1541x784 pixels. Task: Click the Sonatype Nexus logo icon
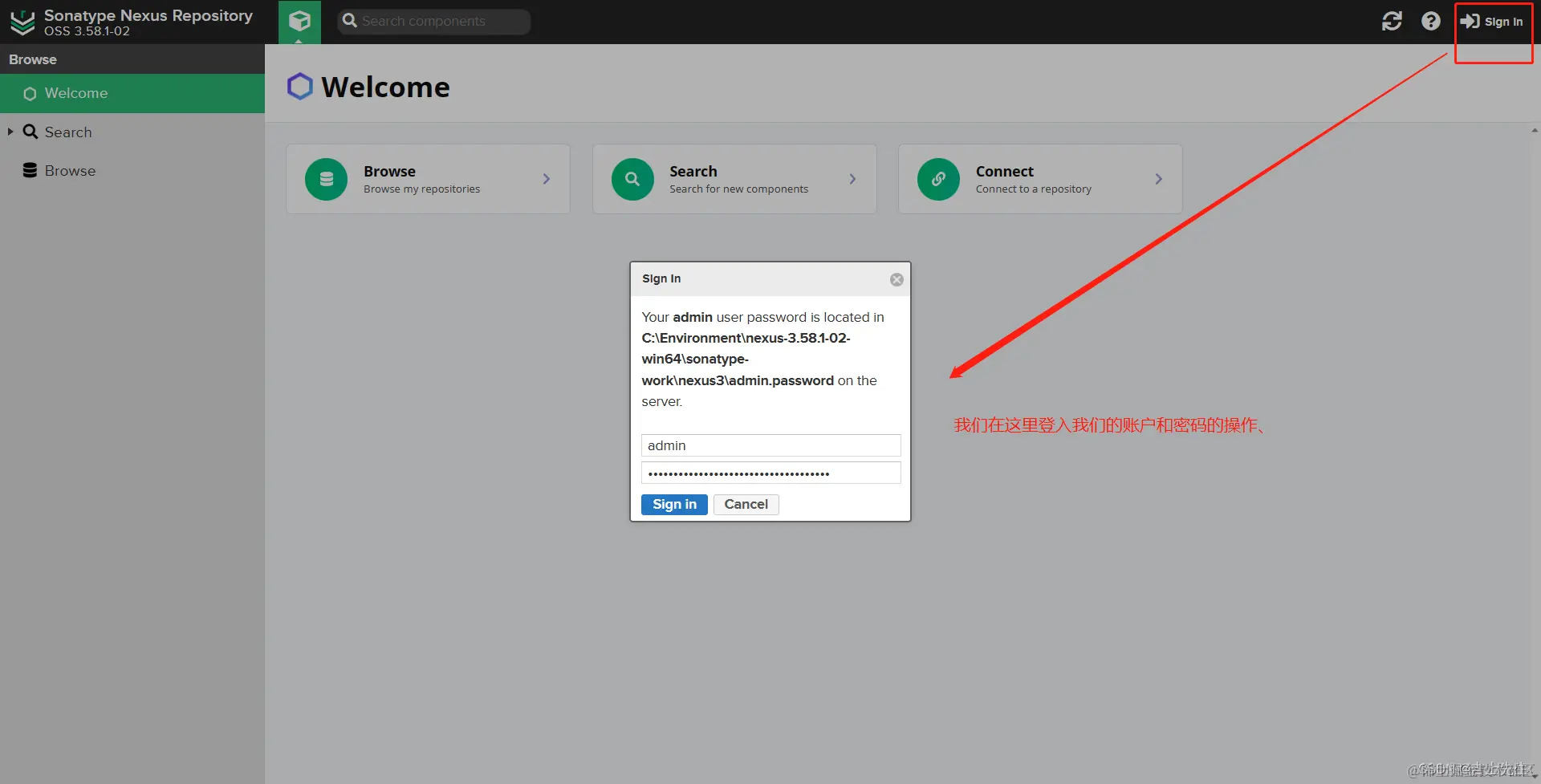22,22
